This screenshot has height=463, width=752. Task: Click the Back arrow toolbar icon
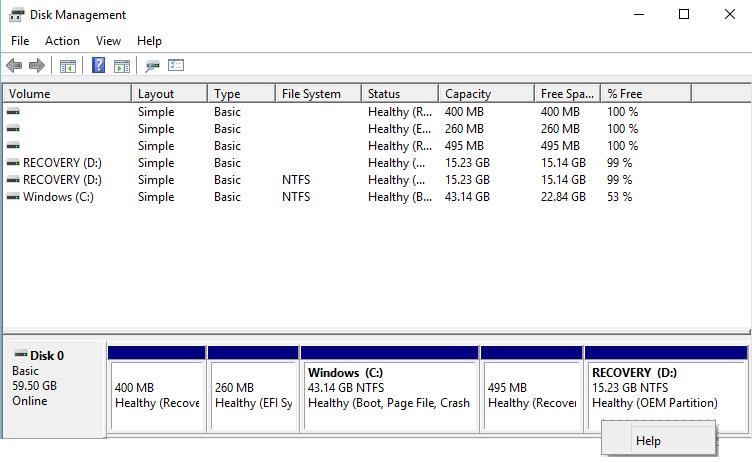(x=14, y=66)
